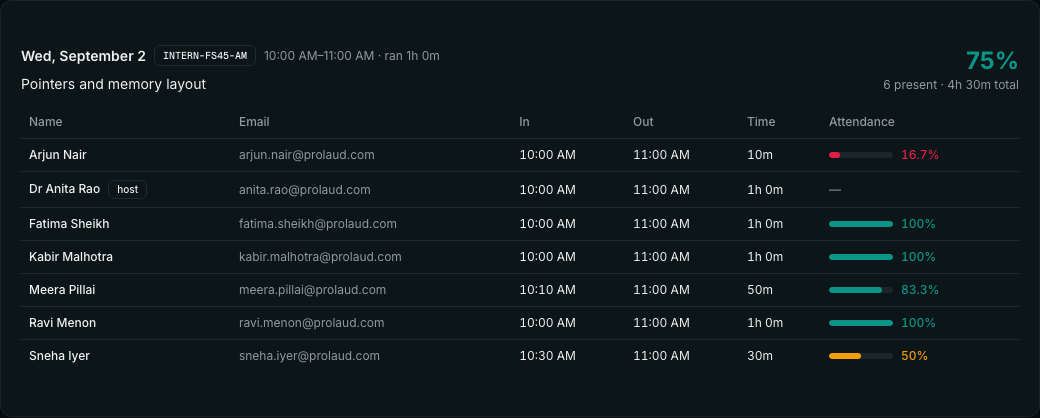Click the ravi.menon@prolaud.com email
Screen dimensions: 1040x418
[312, 323]
